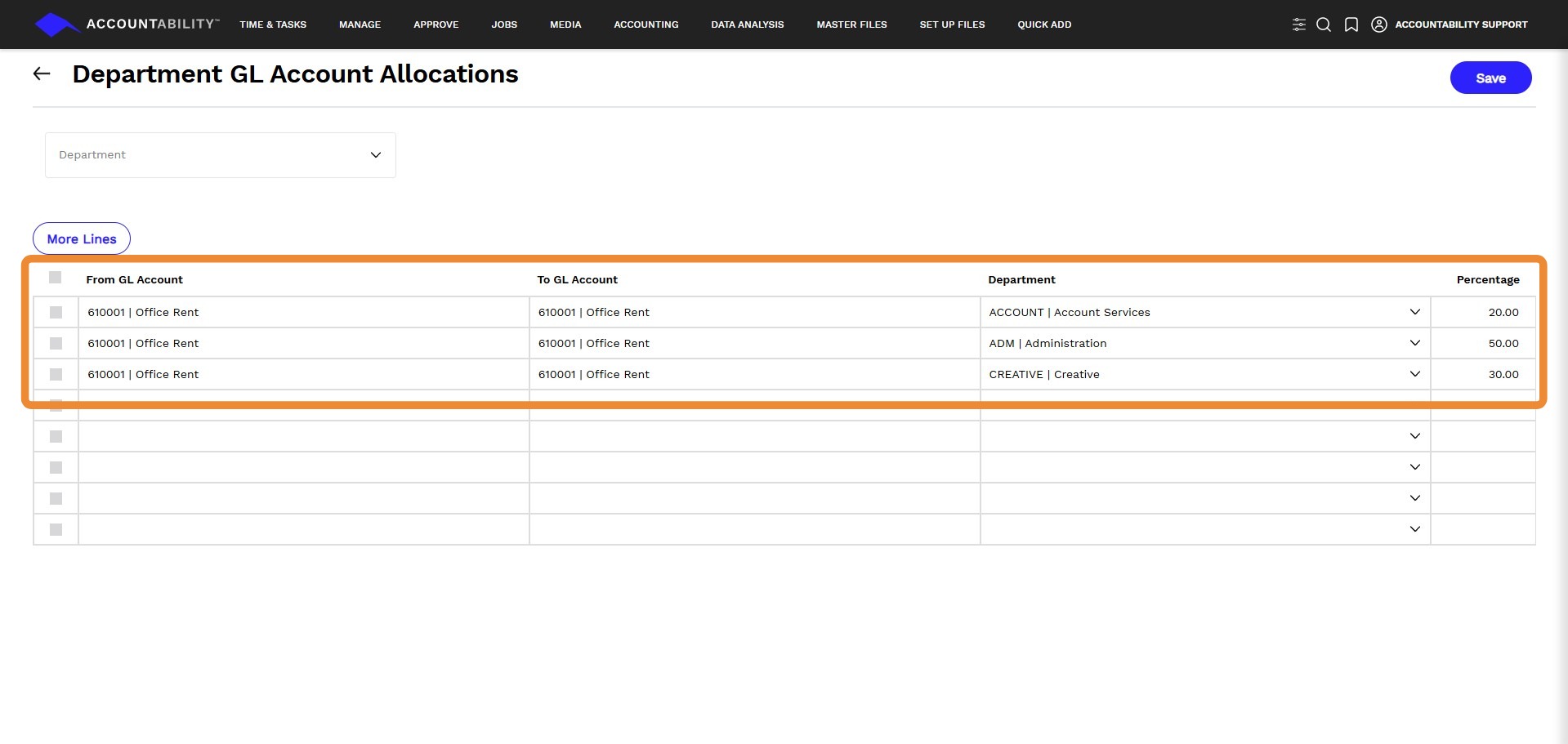This screenshot has width=1568, height=744.
Task: Click the More Lines button
Action: 82,238
